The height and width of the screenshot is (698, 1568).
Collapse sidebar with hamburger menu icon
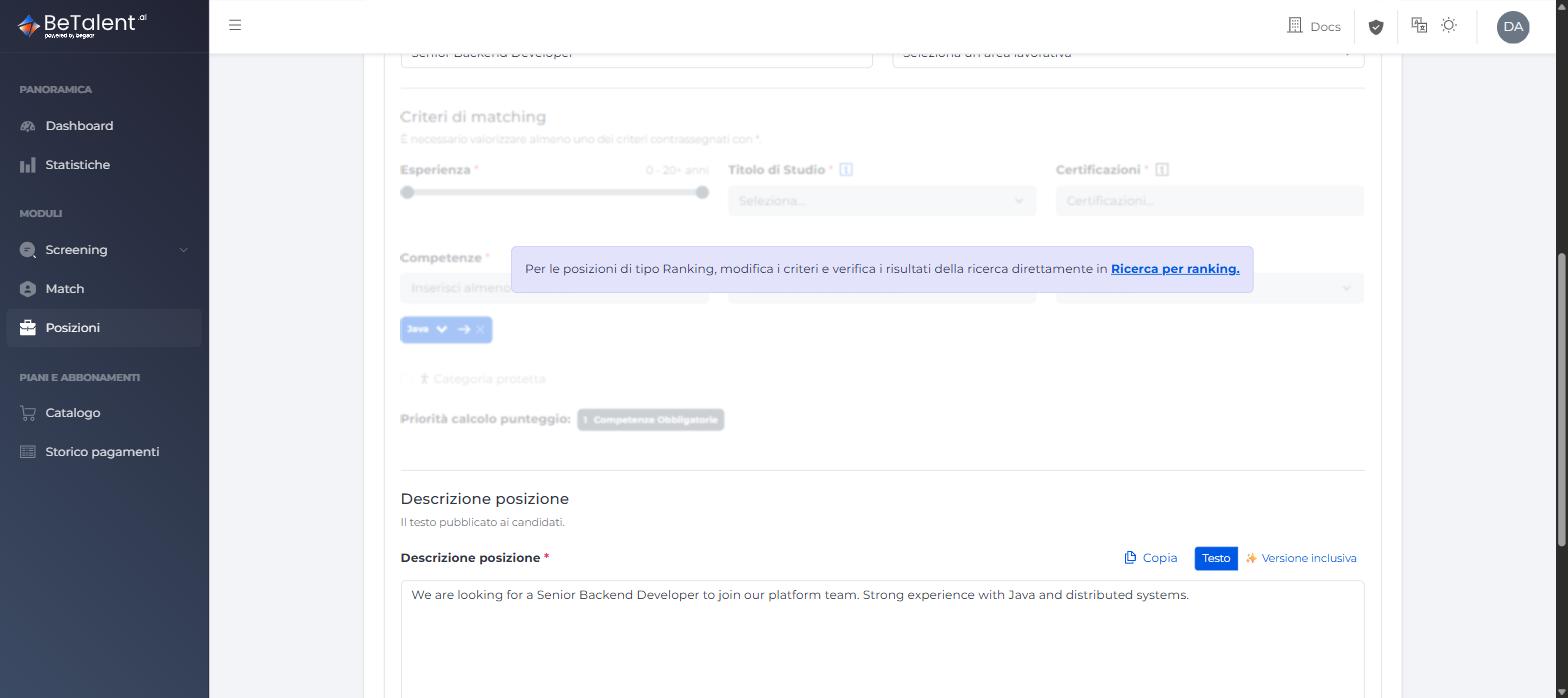(235, 25)
